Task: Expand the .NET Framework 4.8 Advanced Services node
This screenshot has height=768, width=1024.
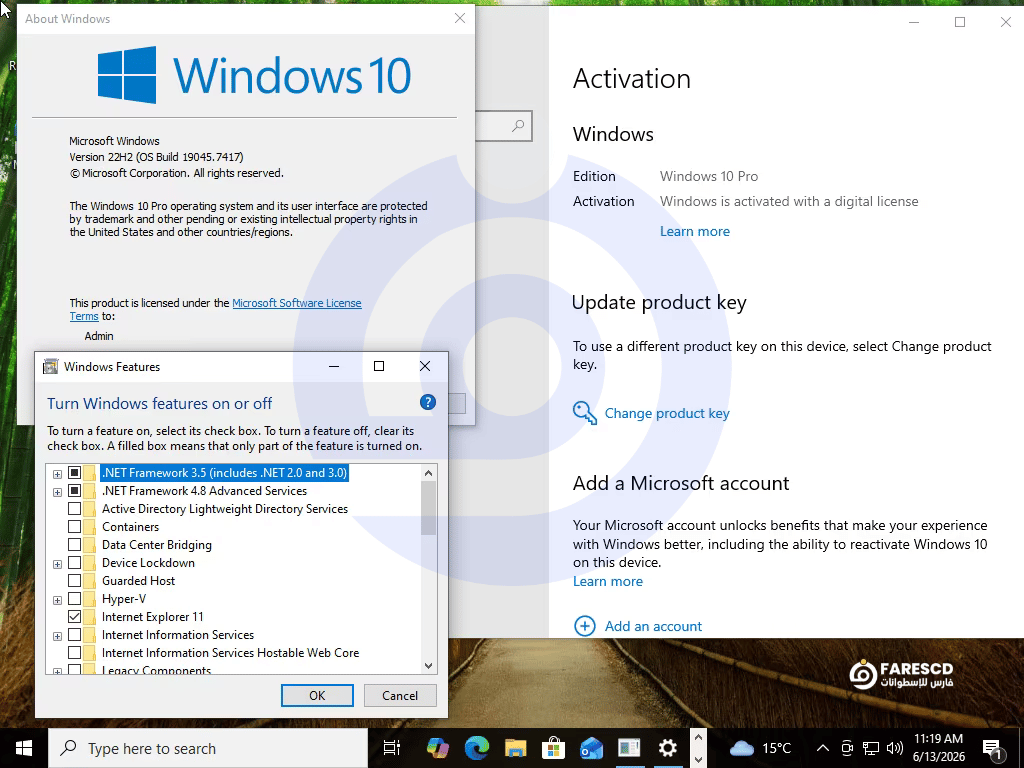Action: click(x=57, y=492)
